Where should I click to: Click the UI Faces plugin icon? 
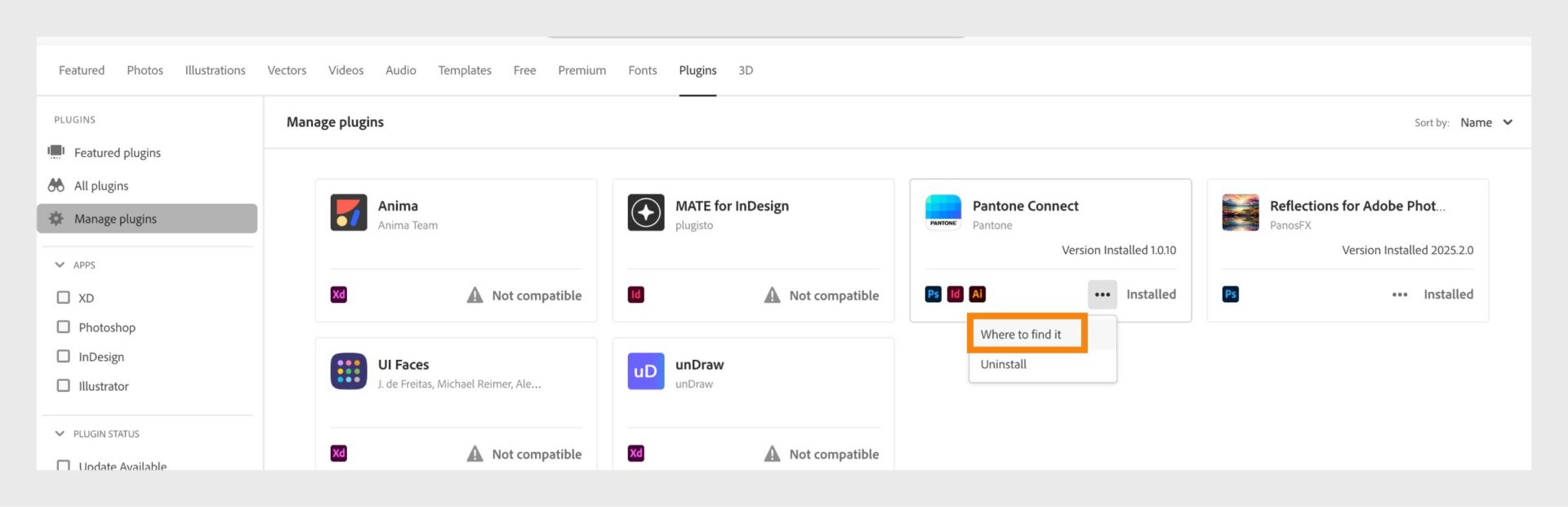(x=349, y=371)
